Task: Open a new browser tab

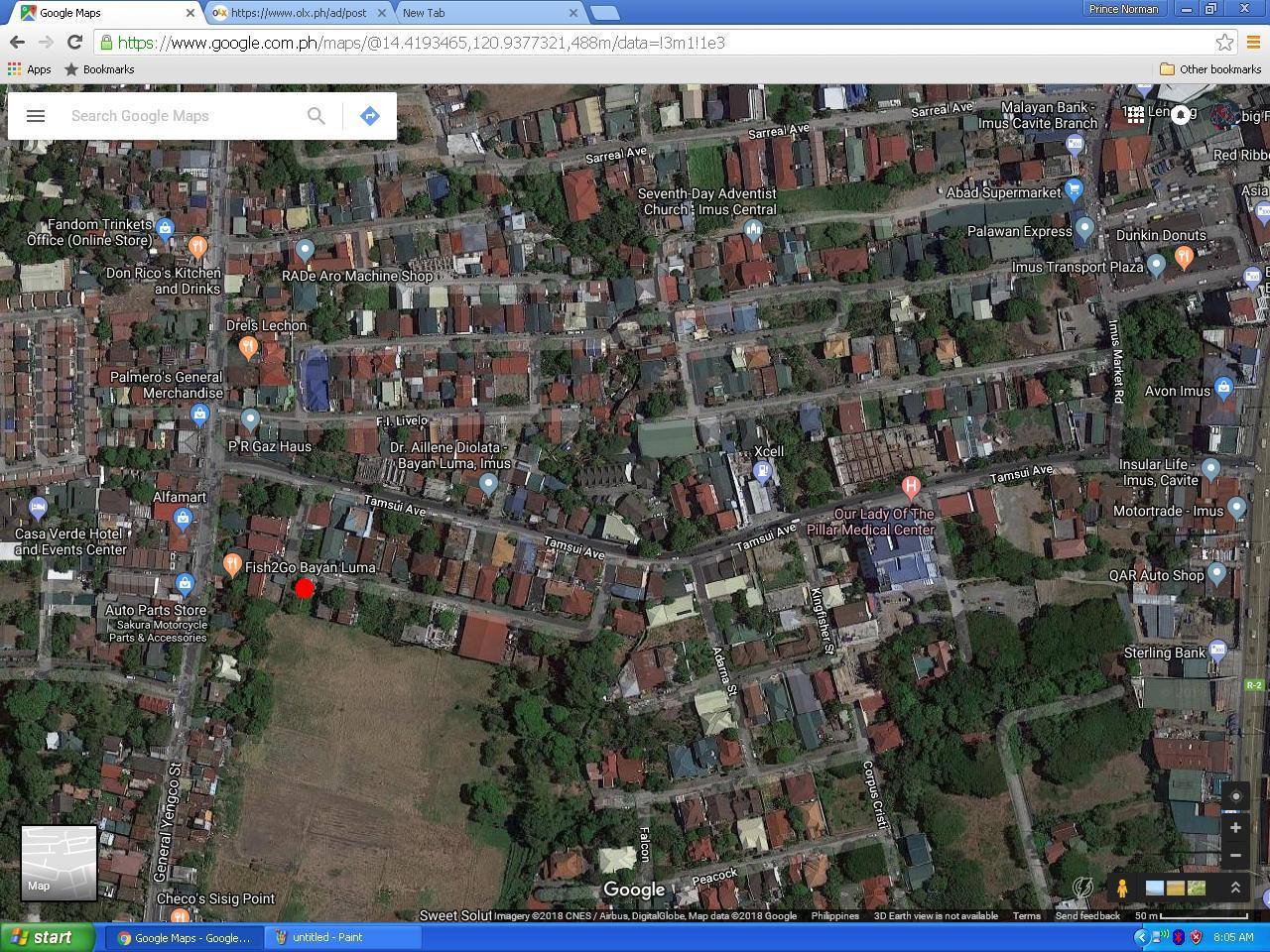Action: pyautogui.click(x=604, y=13)
